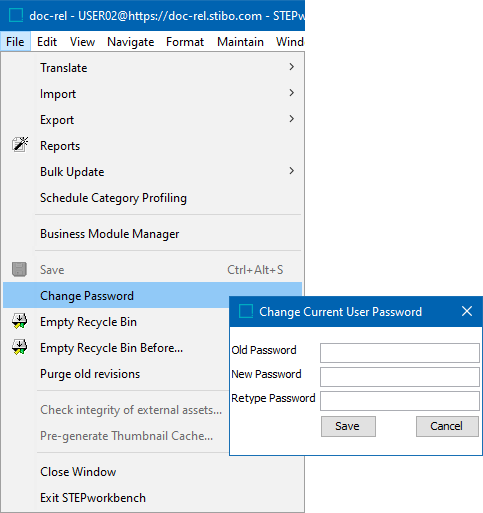Viewport: 483px width, 513px height.
Task: Click the Empty Recycle Bin icon
Action: coord(20,321)
